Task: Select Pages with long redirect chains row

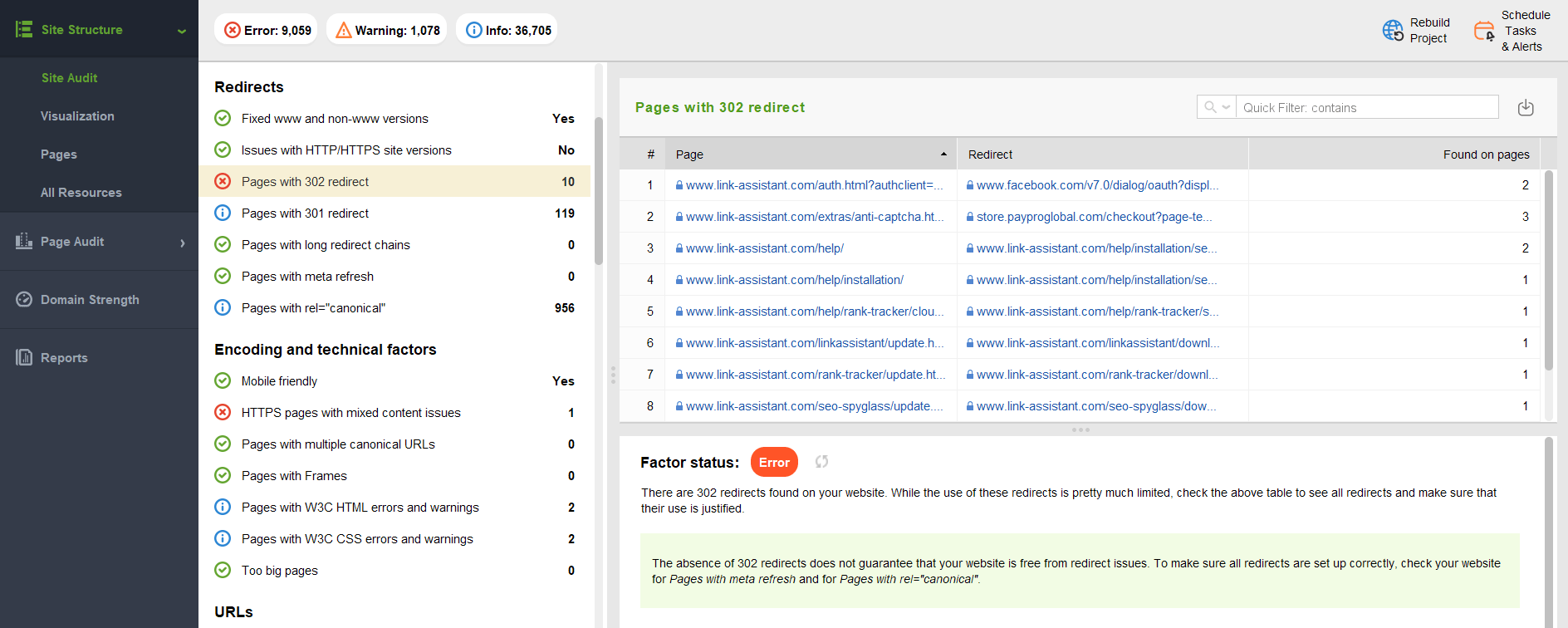Action: (394, 244)
